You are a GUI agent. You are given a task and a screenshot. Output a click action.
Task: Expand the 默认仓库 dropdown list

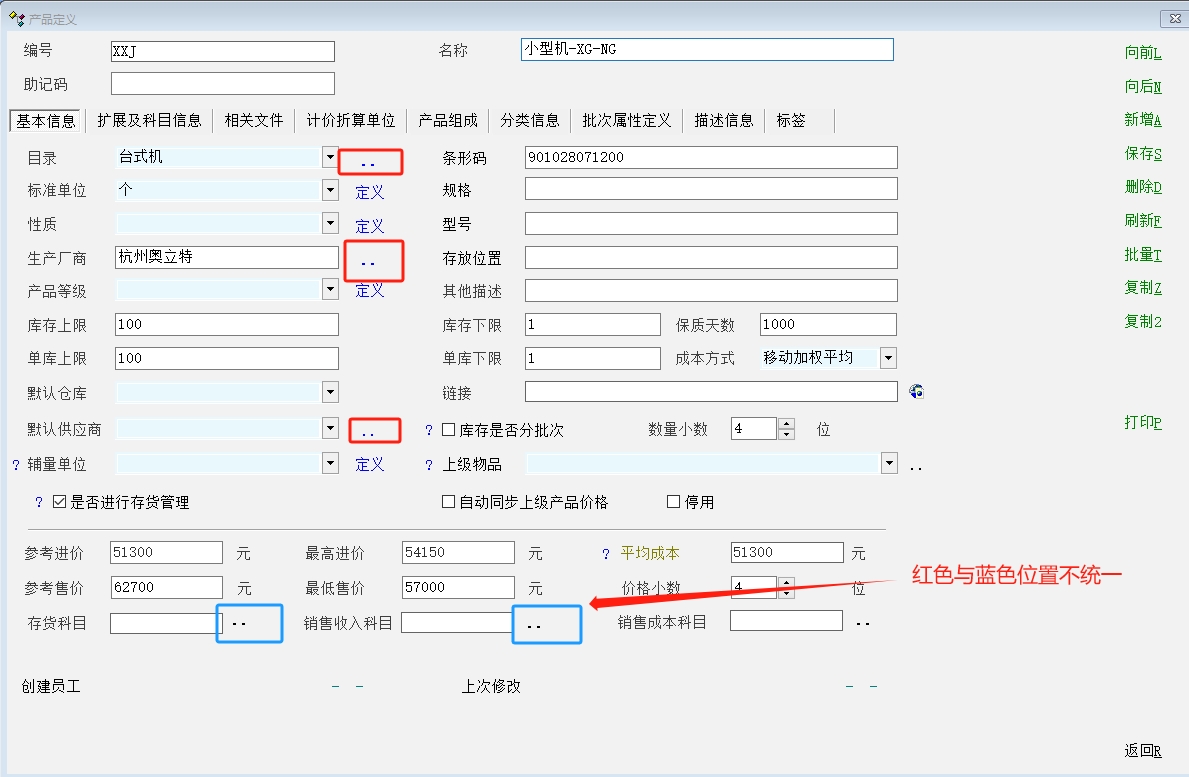coord(330,392)
